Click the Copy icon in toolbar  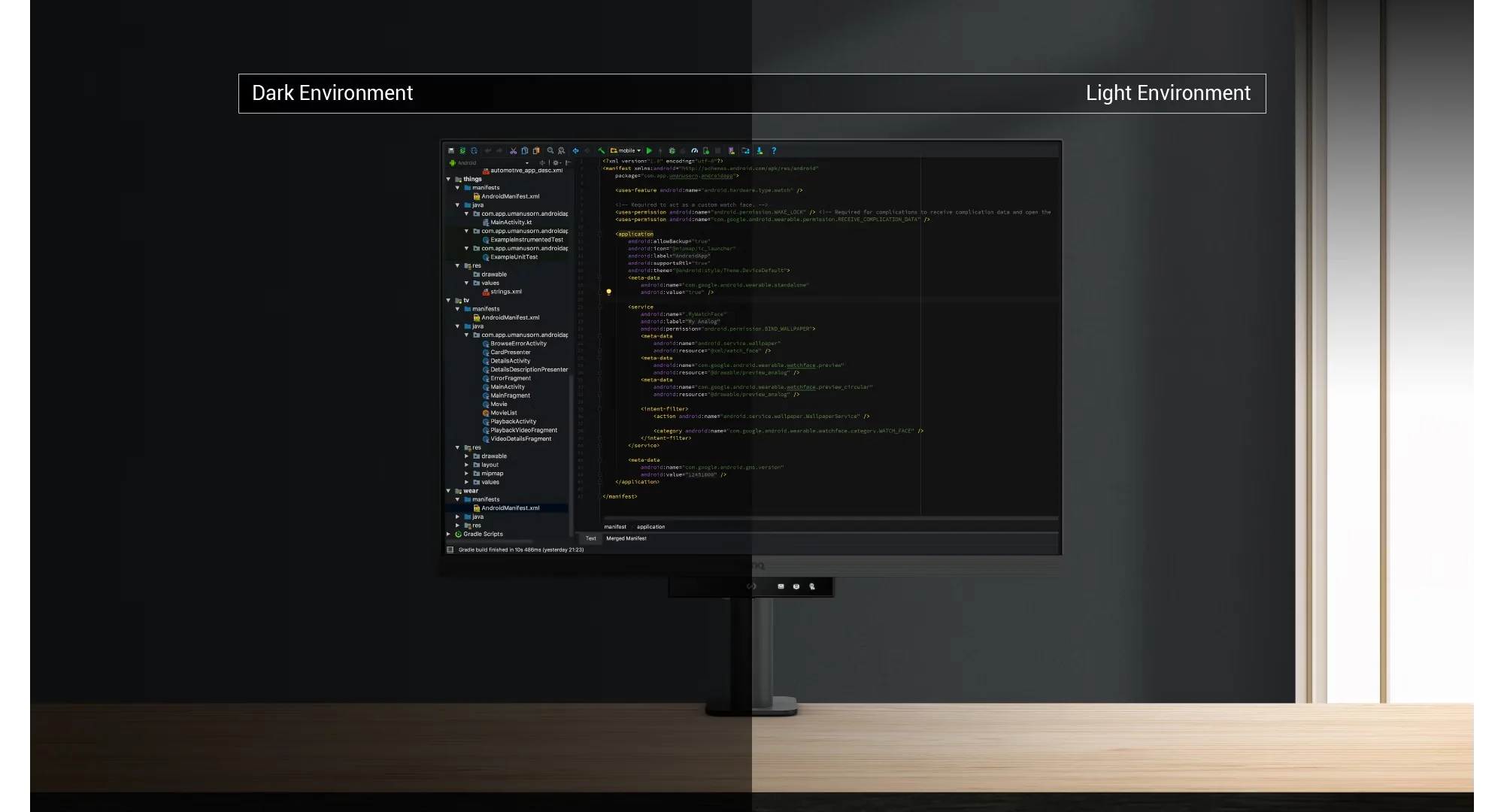tap(525, 150)
